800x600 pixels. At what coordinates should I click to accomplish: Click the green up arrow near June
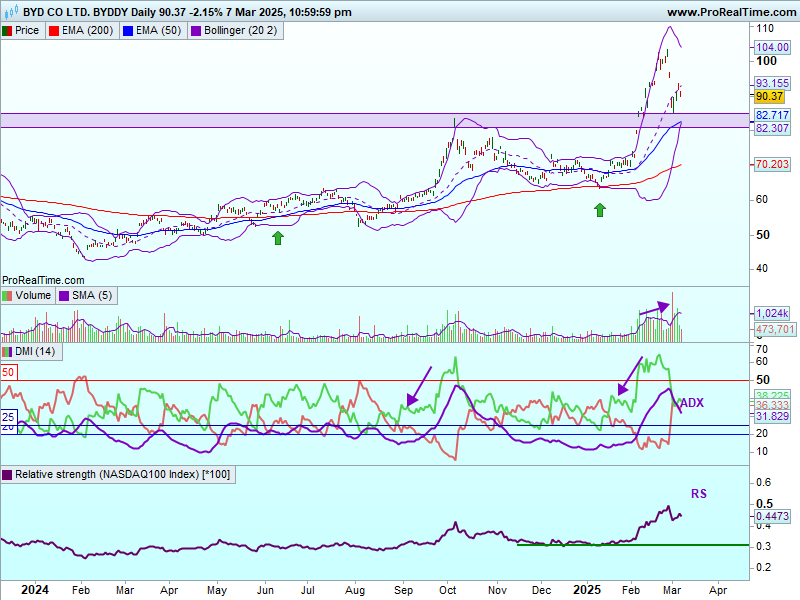278,237
